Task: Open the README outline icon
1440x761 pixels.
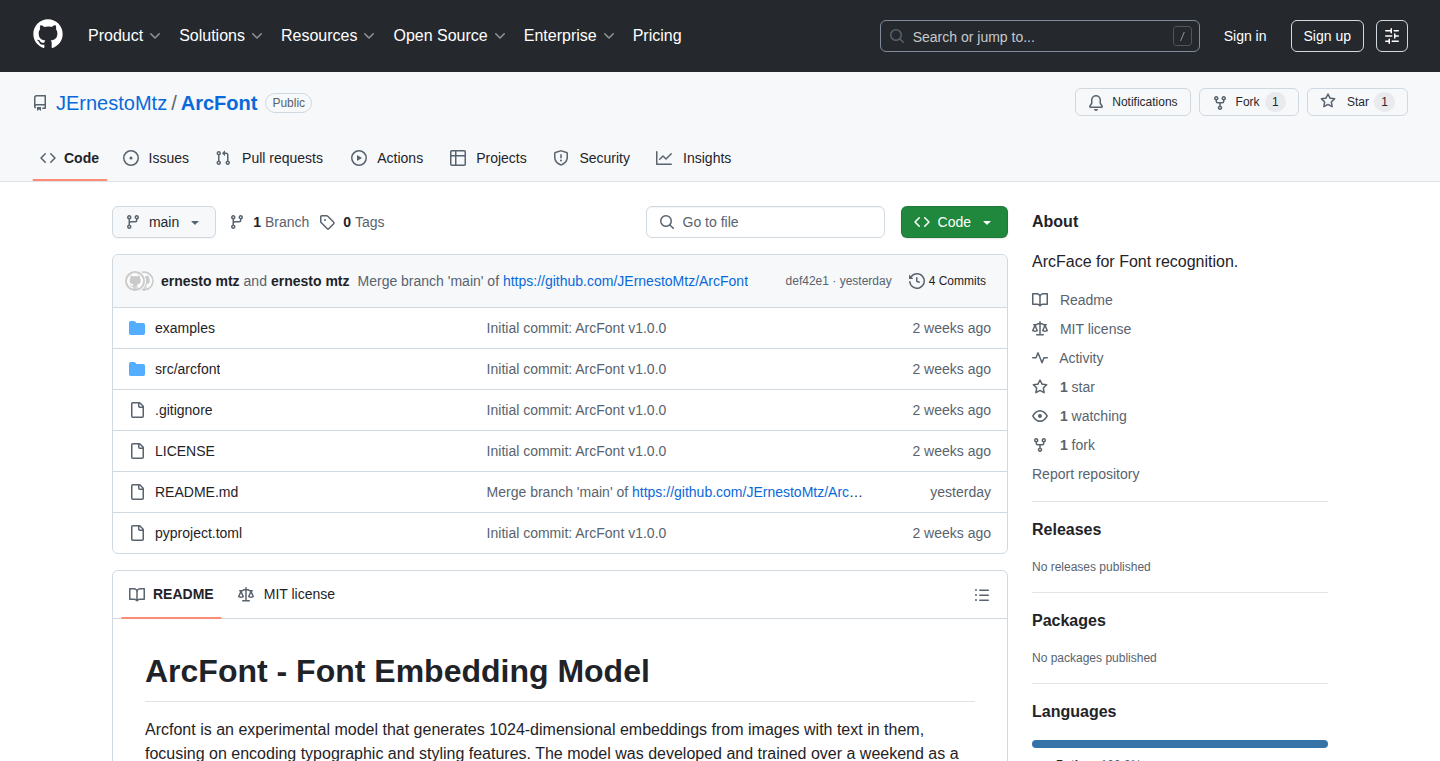Action: 982,595
